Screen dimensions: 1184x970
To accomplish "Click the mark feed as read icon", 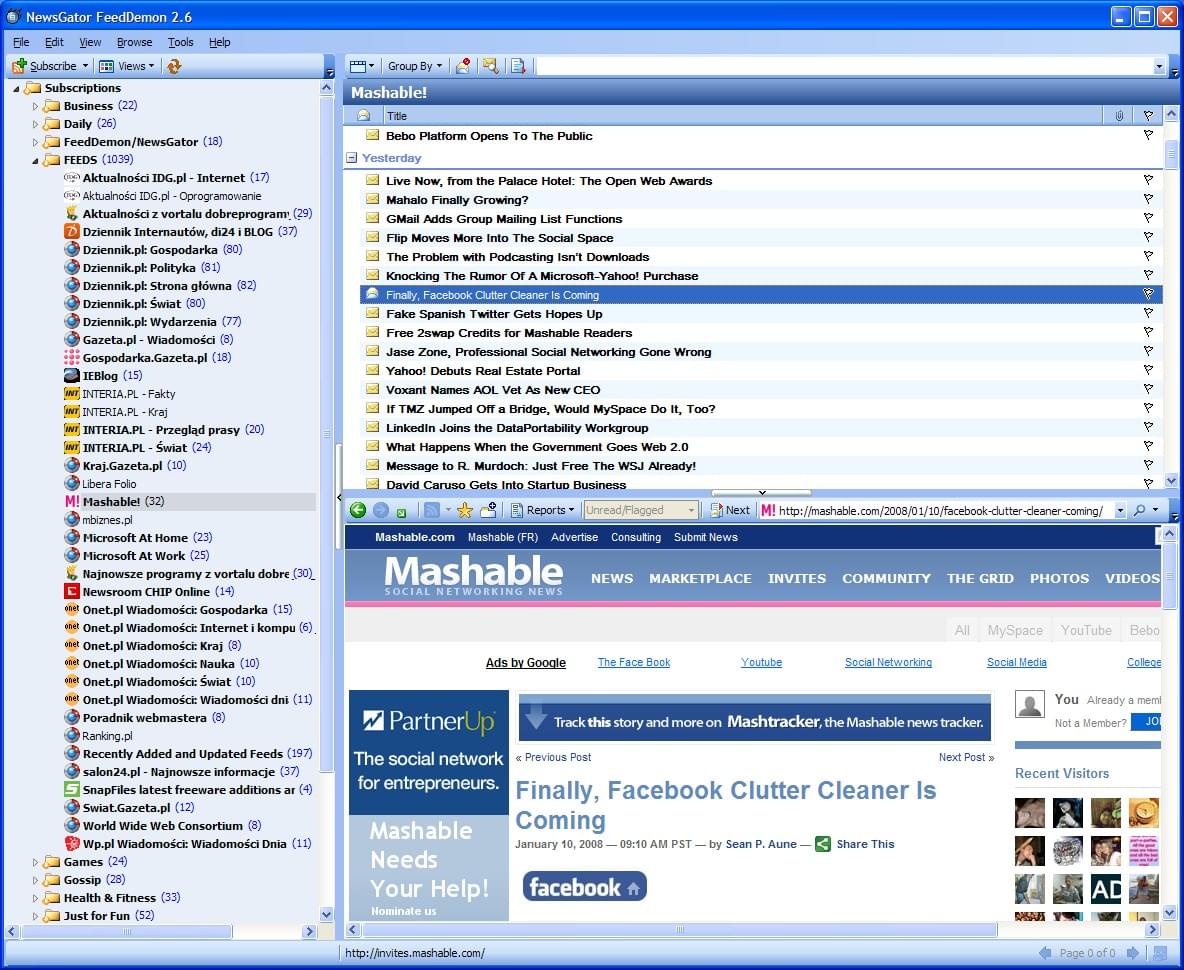I will coord(463,66).
